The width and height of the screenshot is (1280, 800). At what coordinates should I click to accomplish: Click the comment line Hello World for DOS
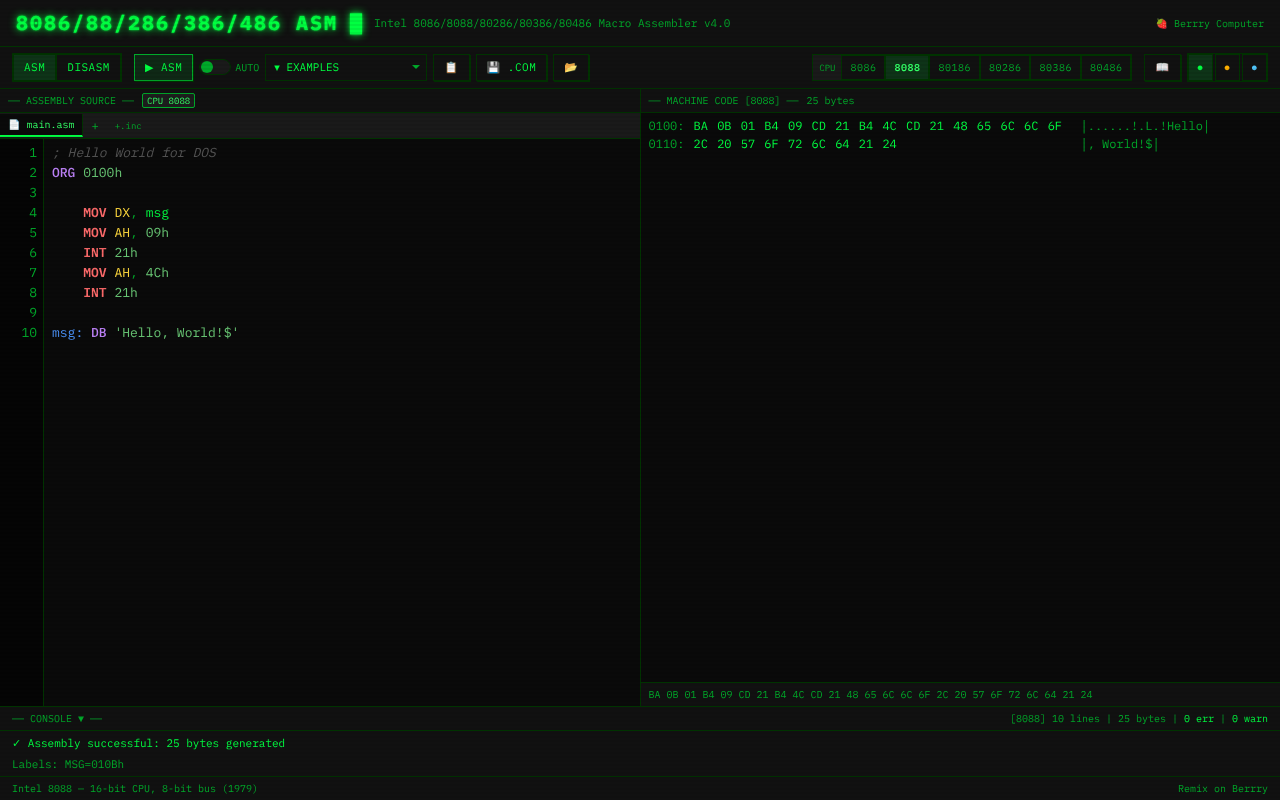pyautogui.click(x=134, y=153)
